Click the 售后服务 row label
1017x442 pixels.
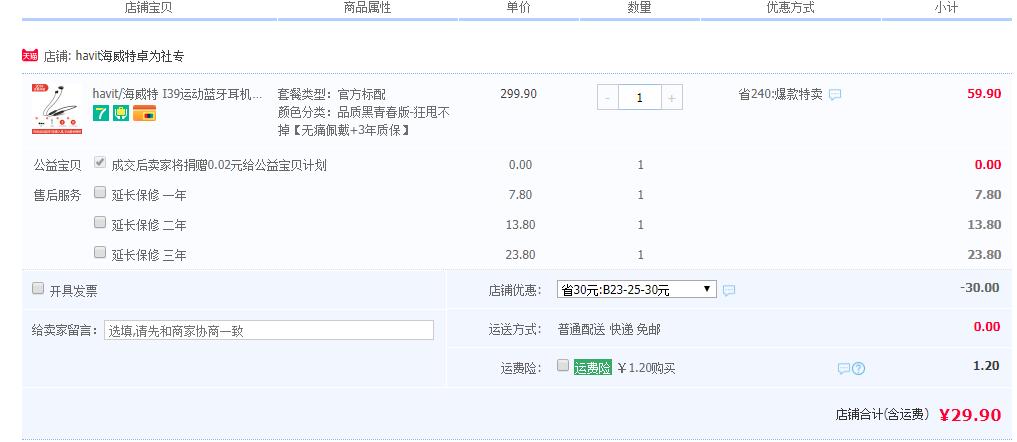coord(58,195)
